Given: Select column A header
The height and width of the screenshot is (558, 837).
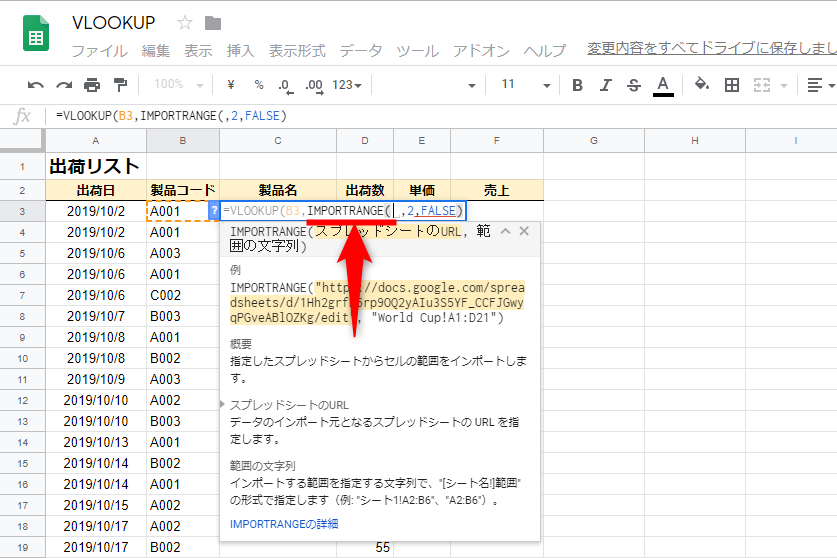Looking at the screenshot, I should tap(96, 140).
